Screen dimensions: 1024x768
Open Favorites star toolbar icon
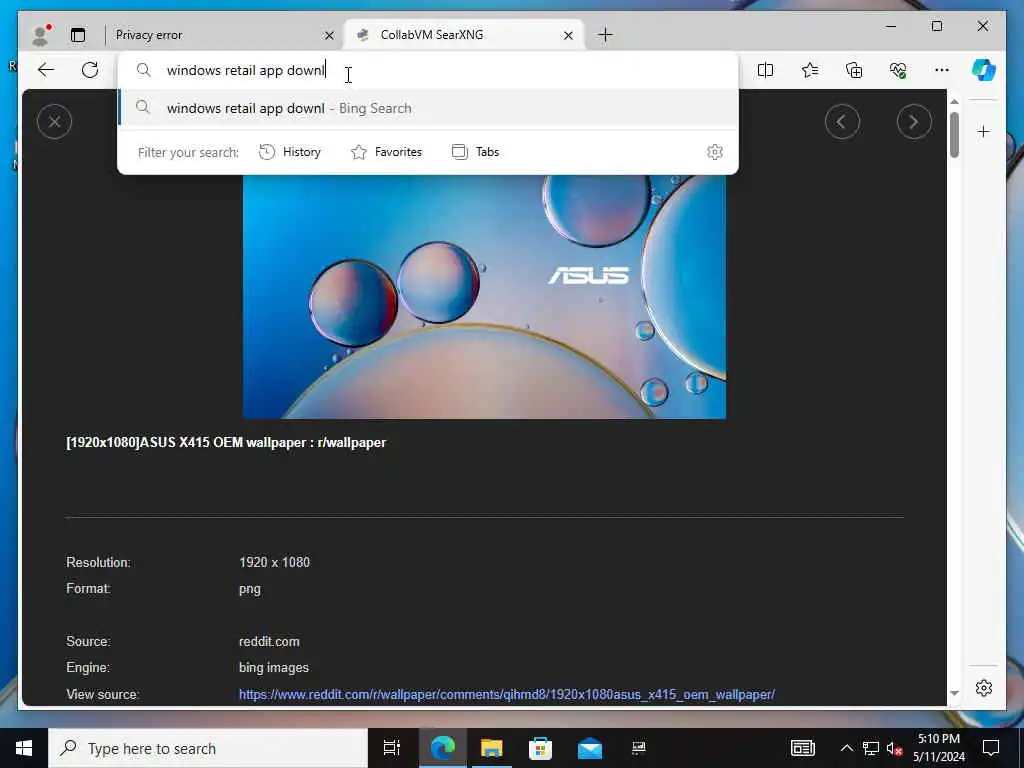point(810,70)
